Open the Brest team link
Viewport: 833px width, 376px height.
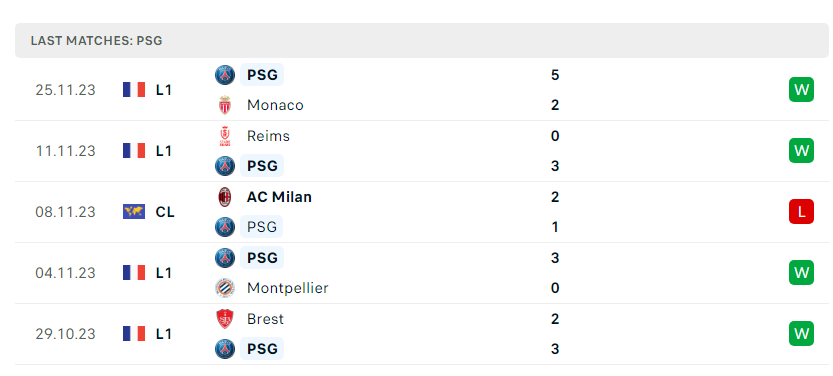(x=265, y=319)
